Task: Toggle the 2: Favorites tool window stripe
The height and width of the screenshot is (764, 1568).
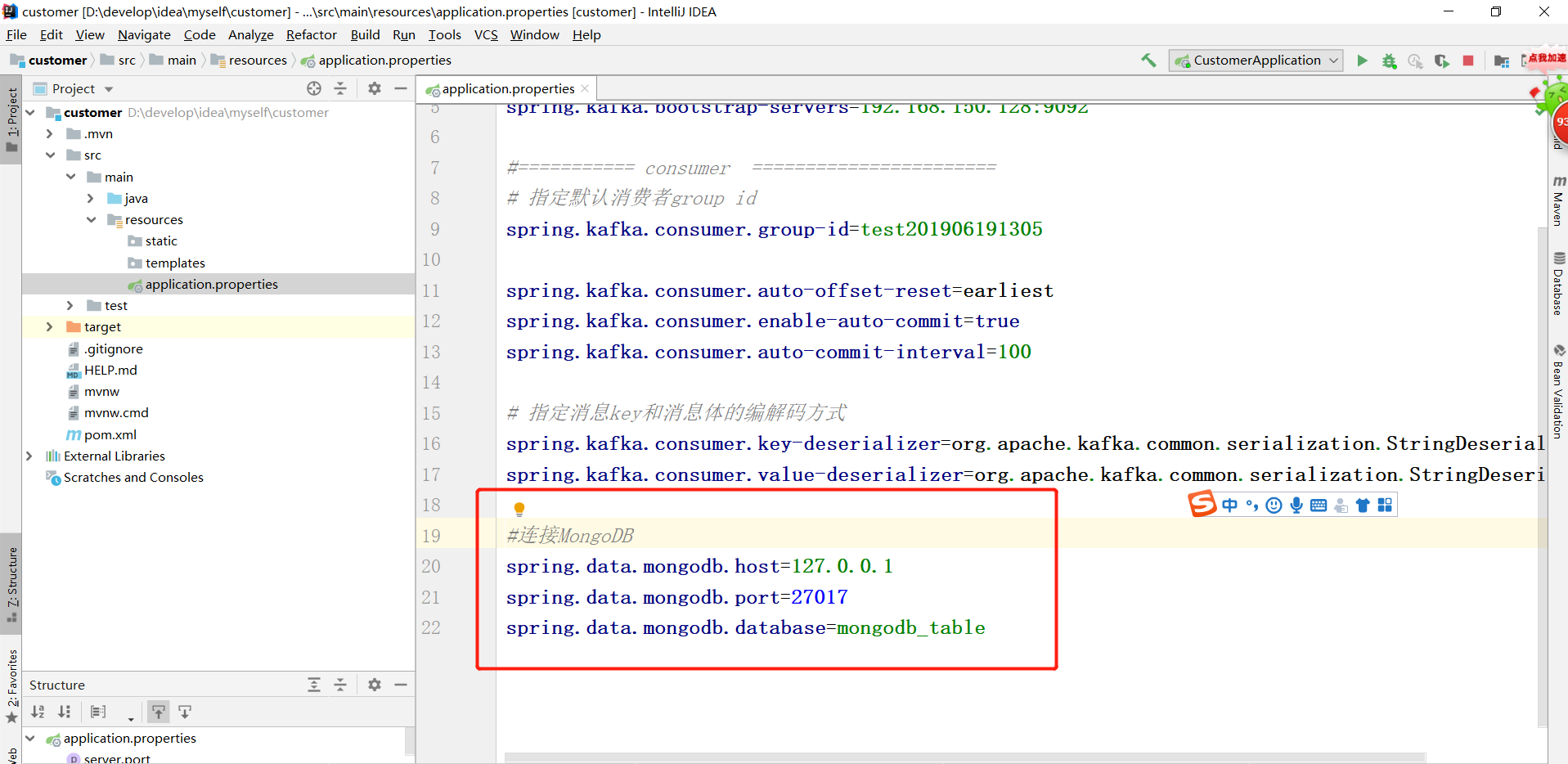Action: pos(11,685)
